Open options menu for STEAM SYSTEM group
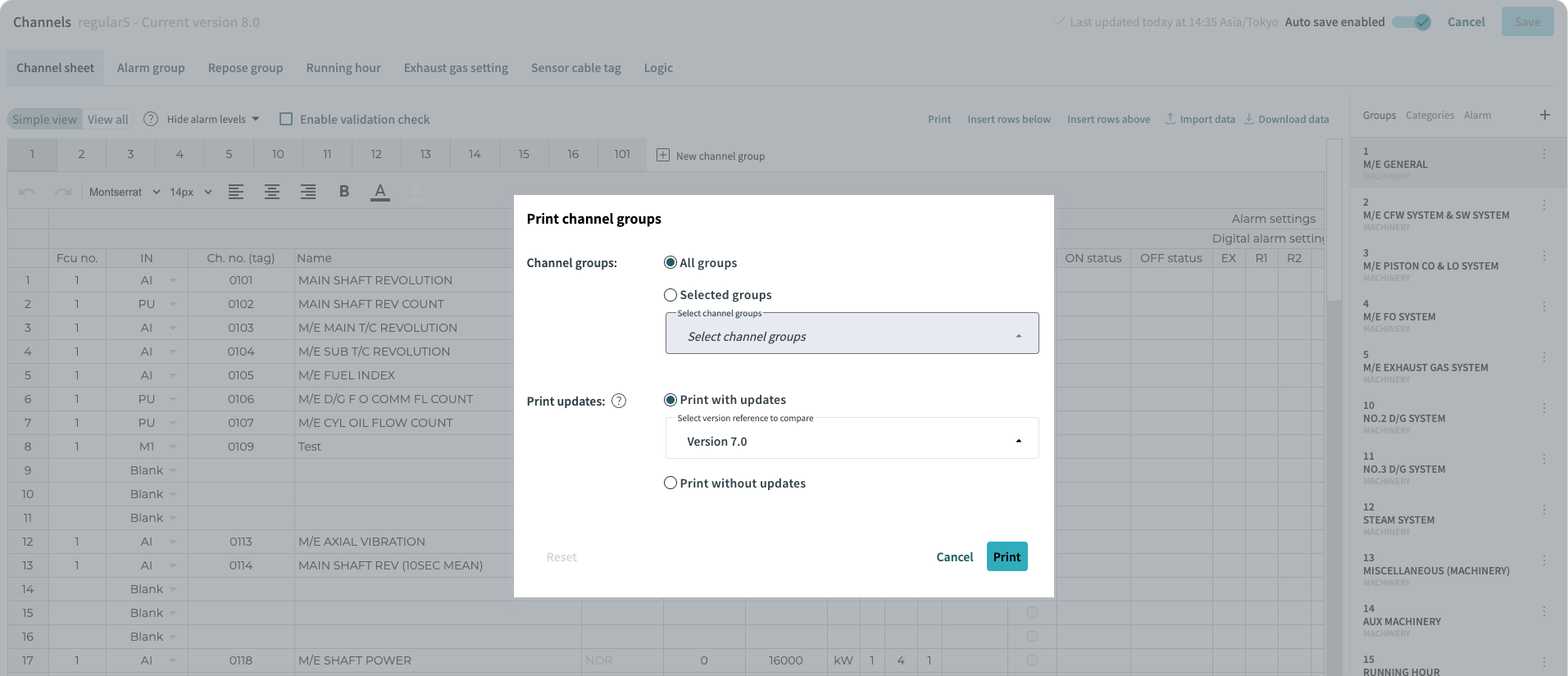The width and height of the screenshot is (1568, 676). 1544,510
